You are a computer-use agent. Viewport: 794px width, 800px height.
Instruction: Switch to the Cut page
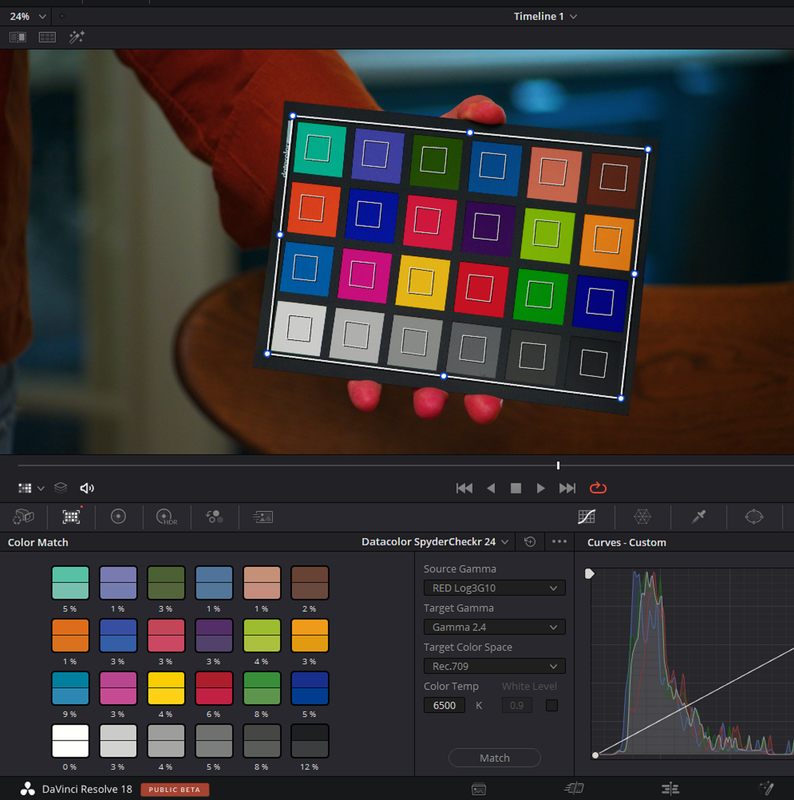click(575, 789)
